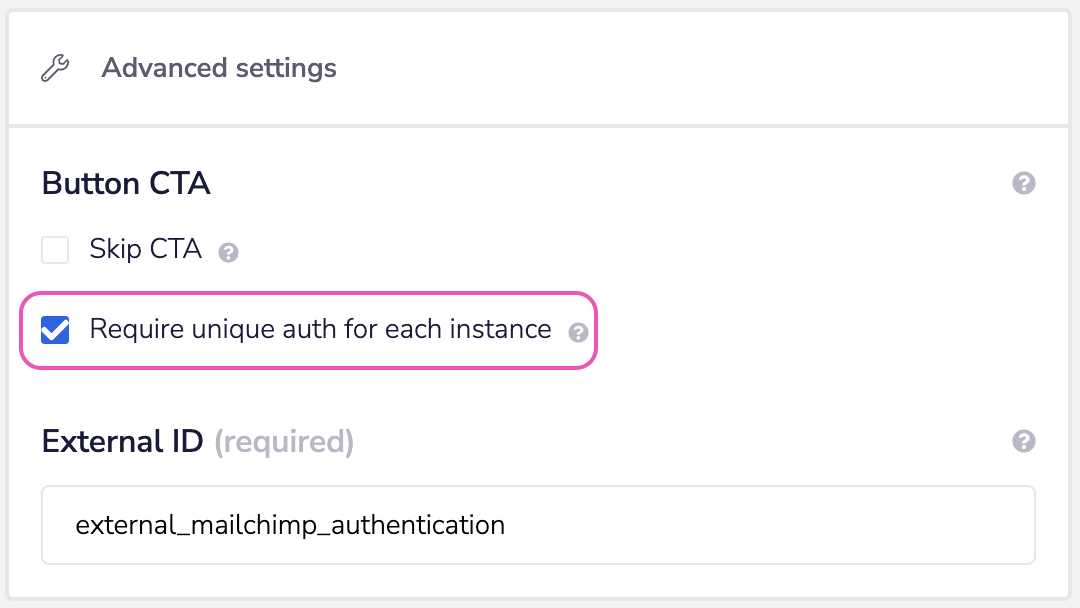Click the wrench icon beside Advanced settings
The width and height of the screenshot is (1080, 608).
coord(55,69)
